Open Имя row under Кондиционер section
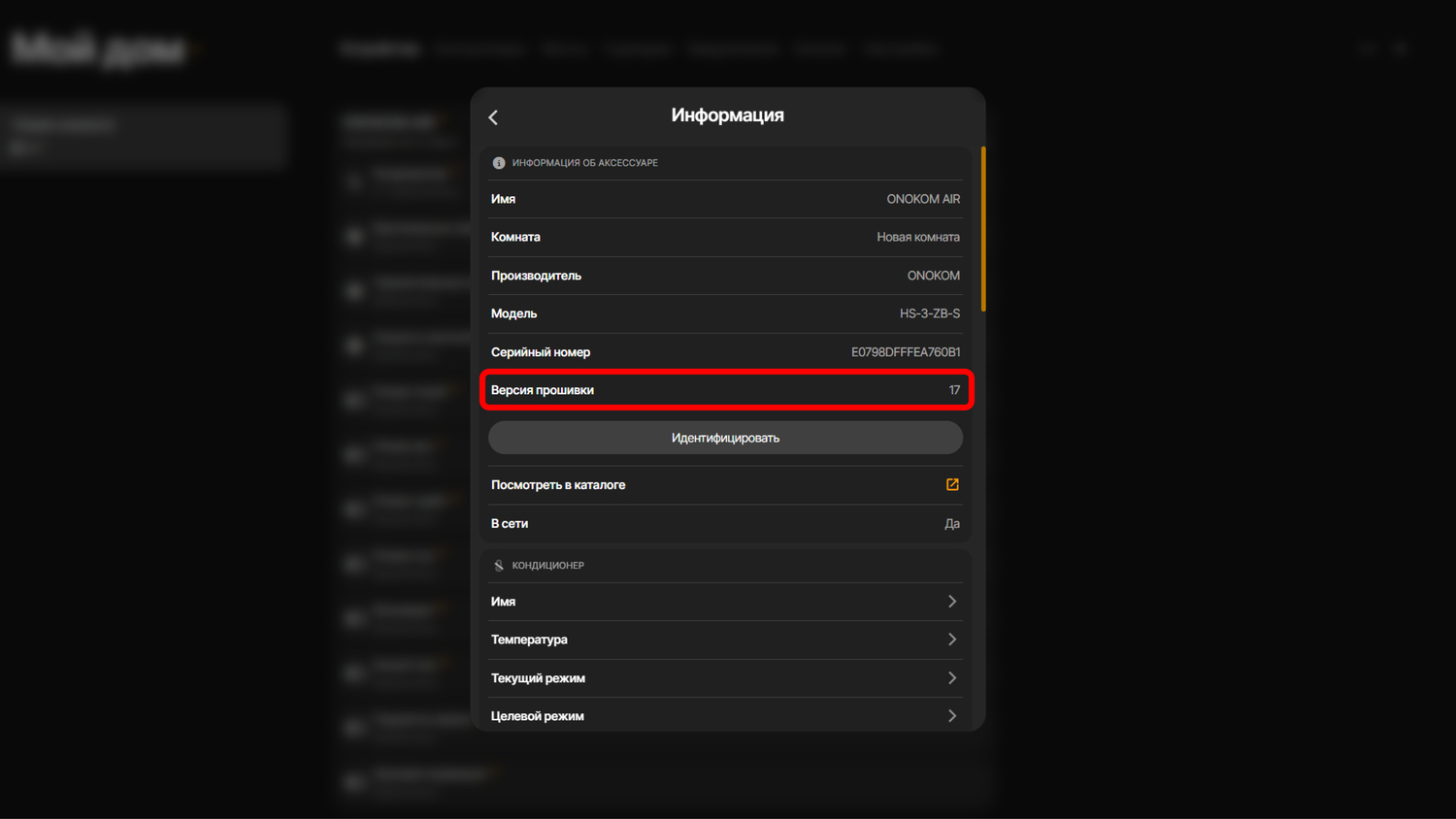1456x819 pixels. (725, 602)
